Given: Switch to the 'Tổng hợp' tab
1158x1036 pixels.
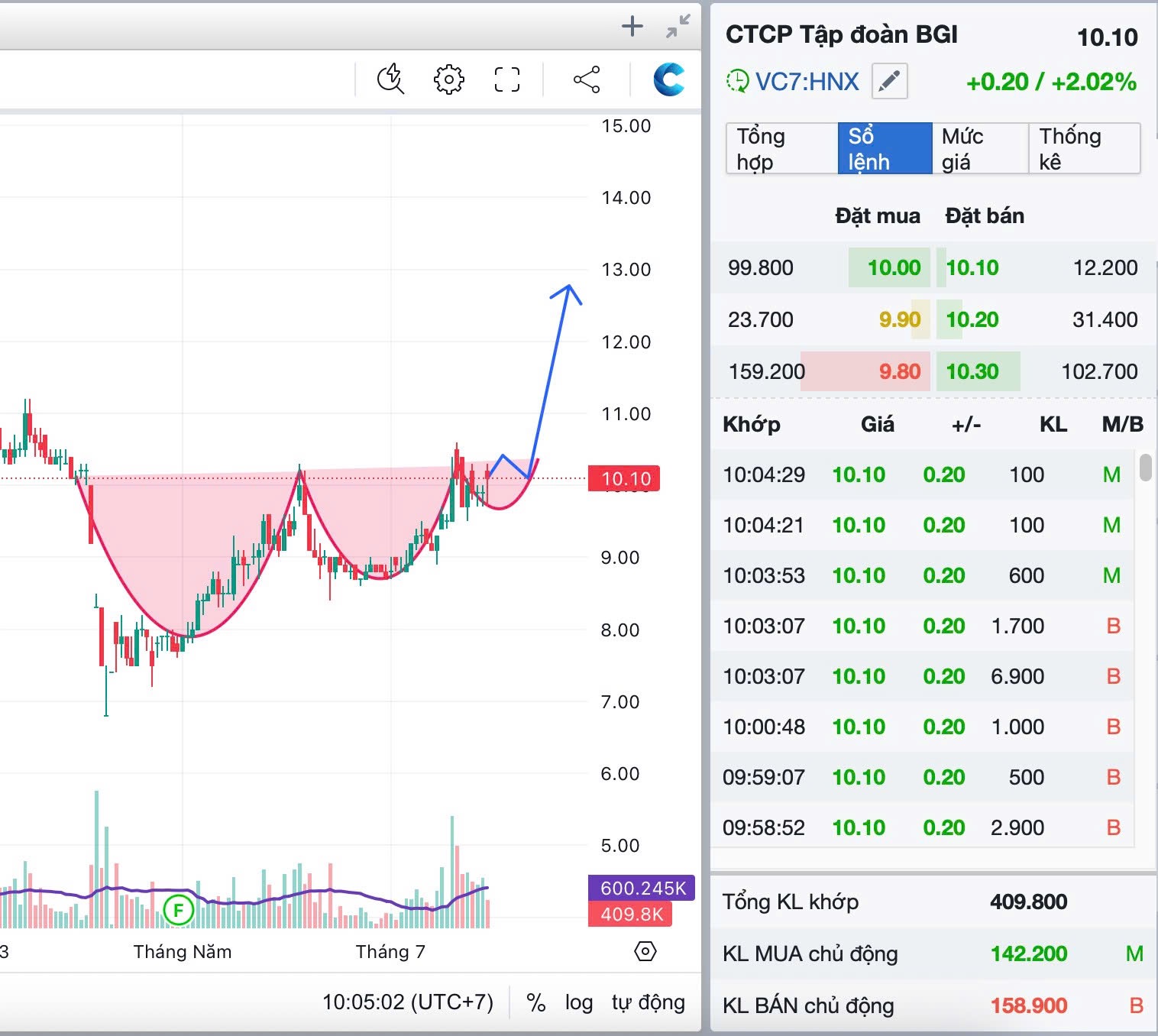Looking at the screenshot, I should [x=781, y=149].
